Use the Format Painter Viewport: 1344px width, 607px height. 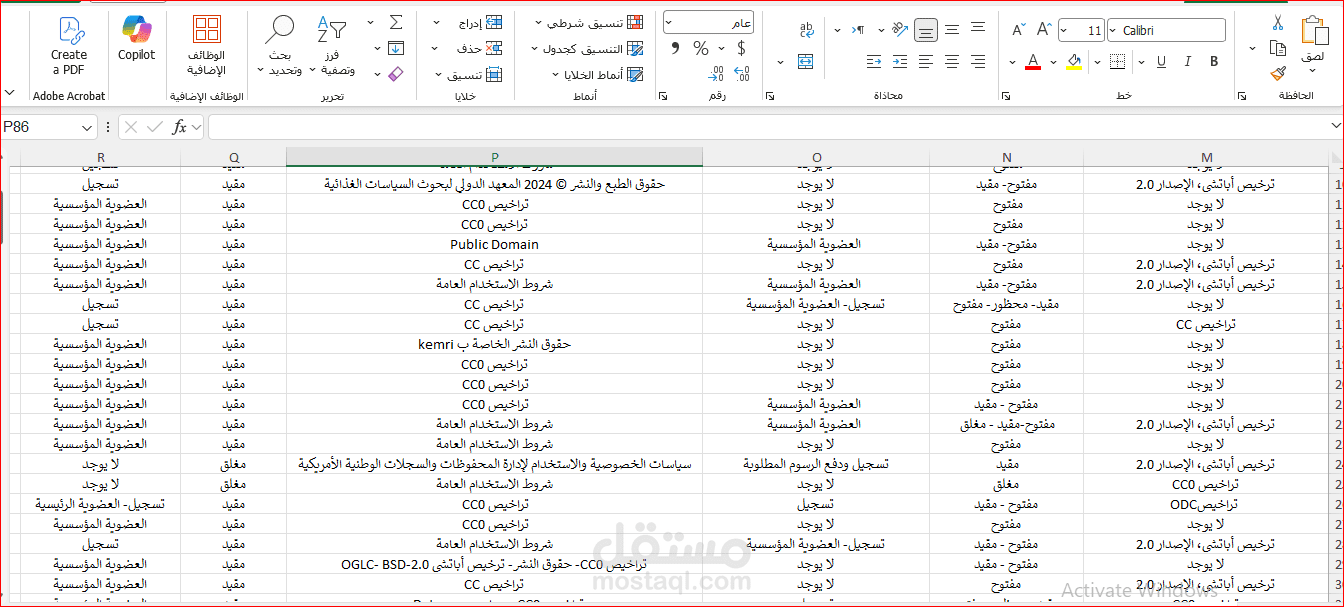pos(1276,74)
